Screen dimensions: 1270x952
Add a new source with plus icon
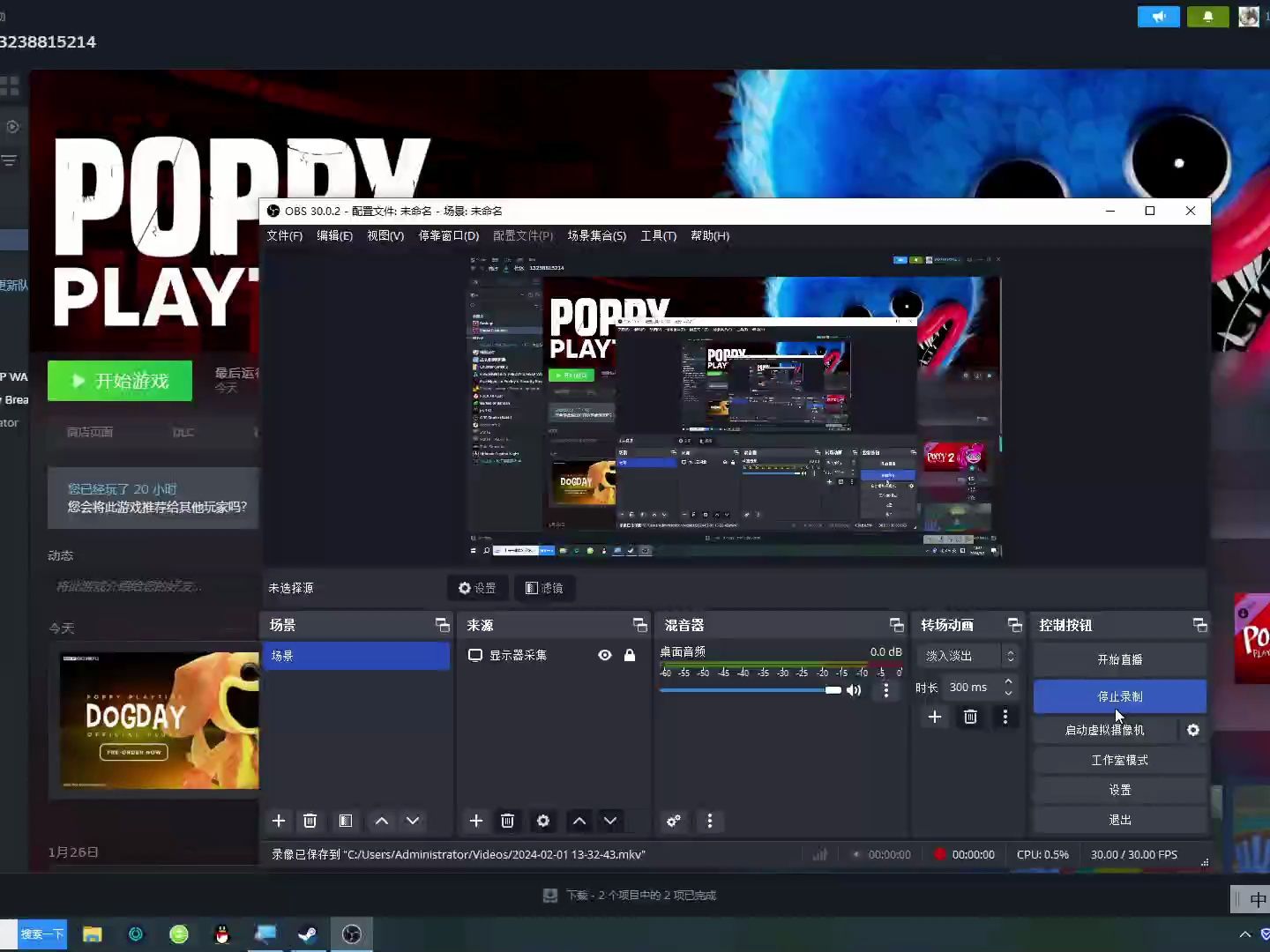tap(476, 821)
